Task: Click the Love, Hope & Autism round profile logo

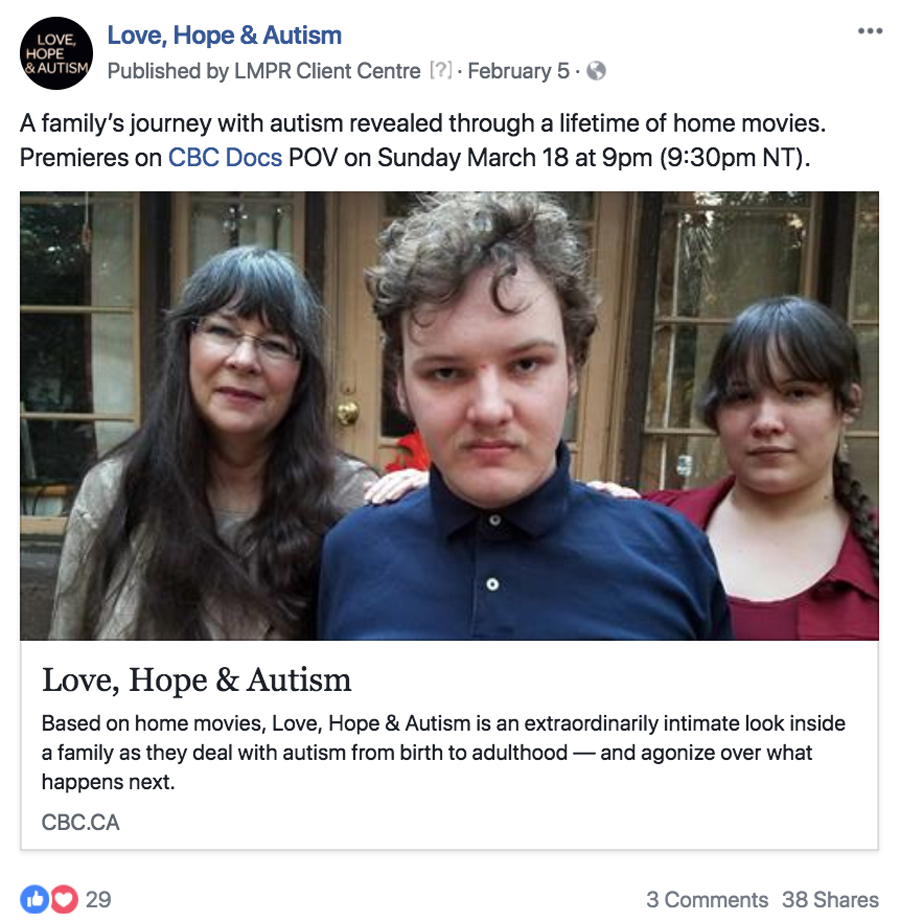Action: pos(56,53)
